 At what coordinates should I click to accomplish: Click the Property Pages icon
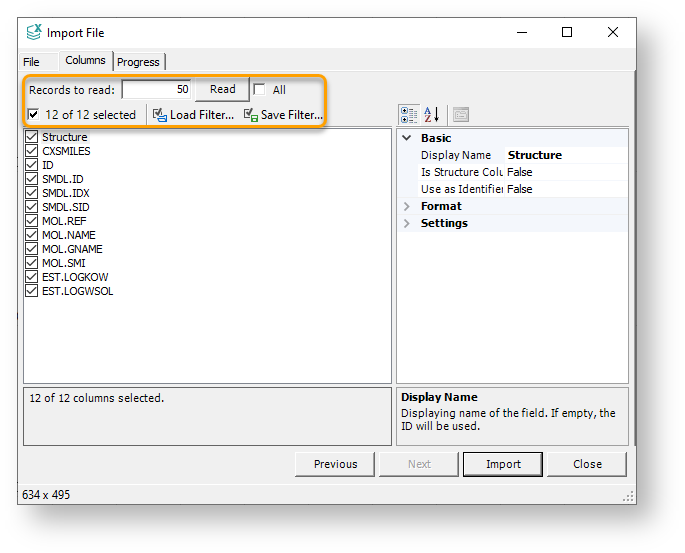460,114
